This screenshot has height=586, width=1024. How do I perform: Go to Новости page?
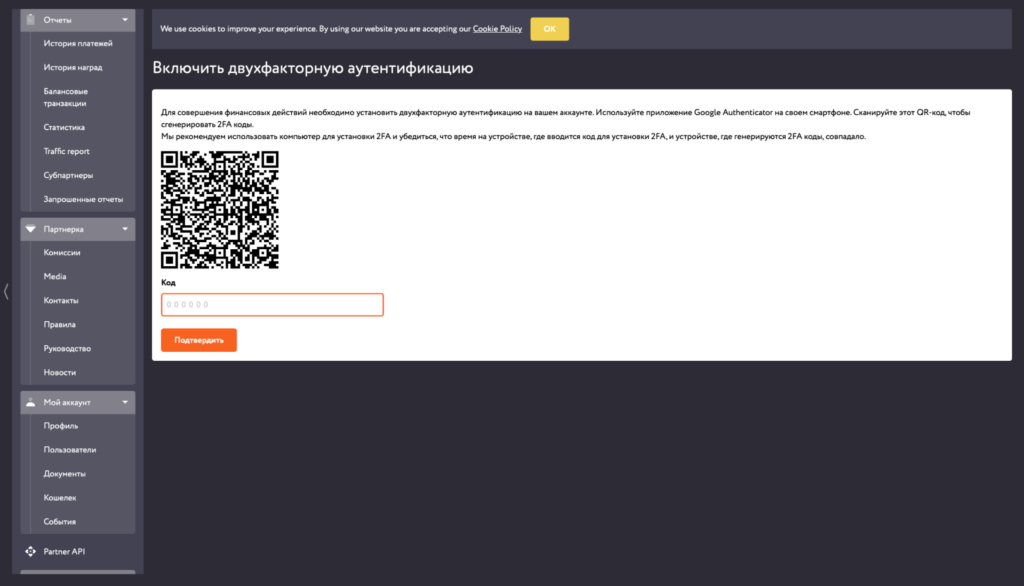pos(59,372)
